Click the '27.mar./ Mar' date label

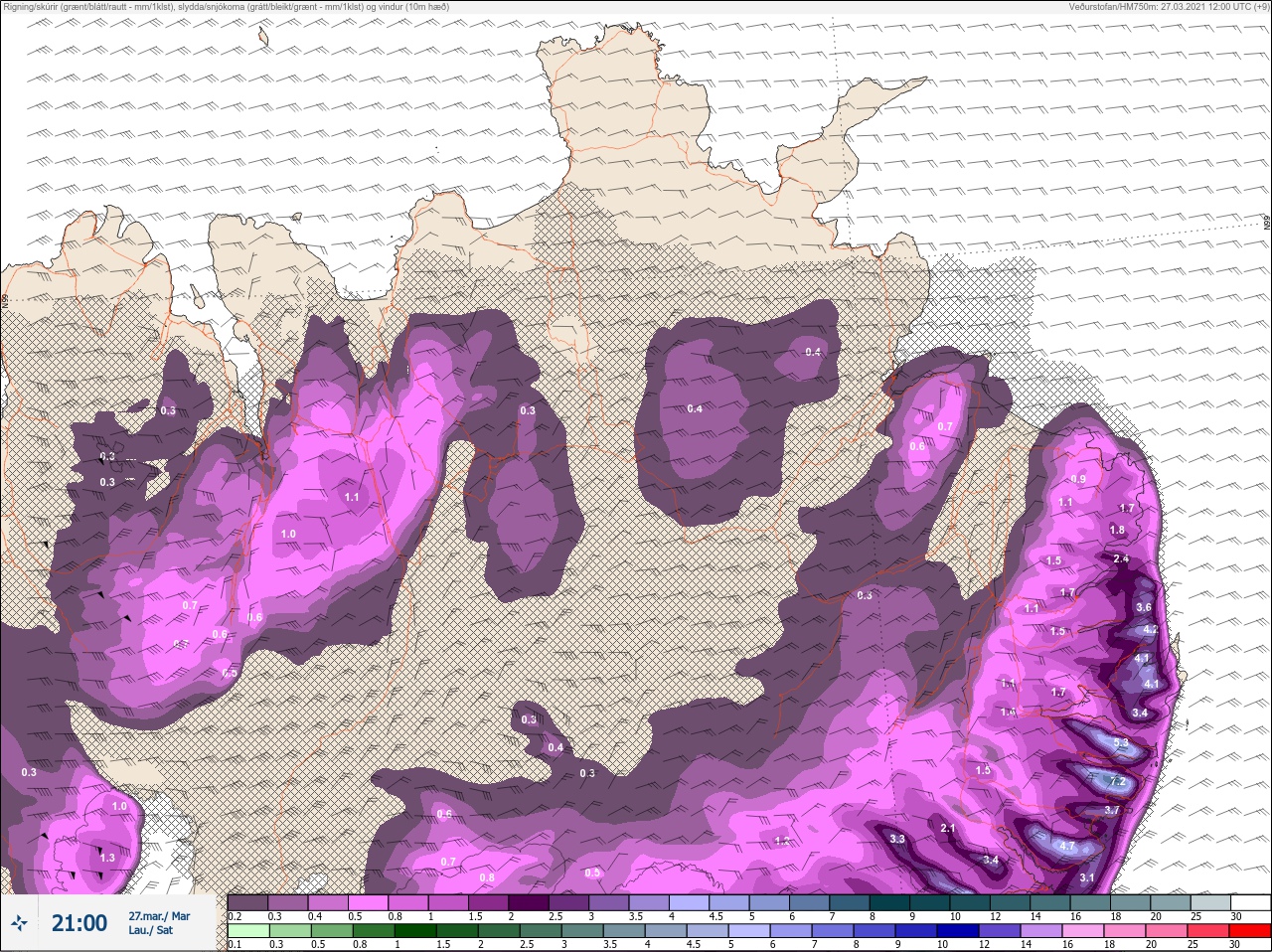159,916
